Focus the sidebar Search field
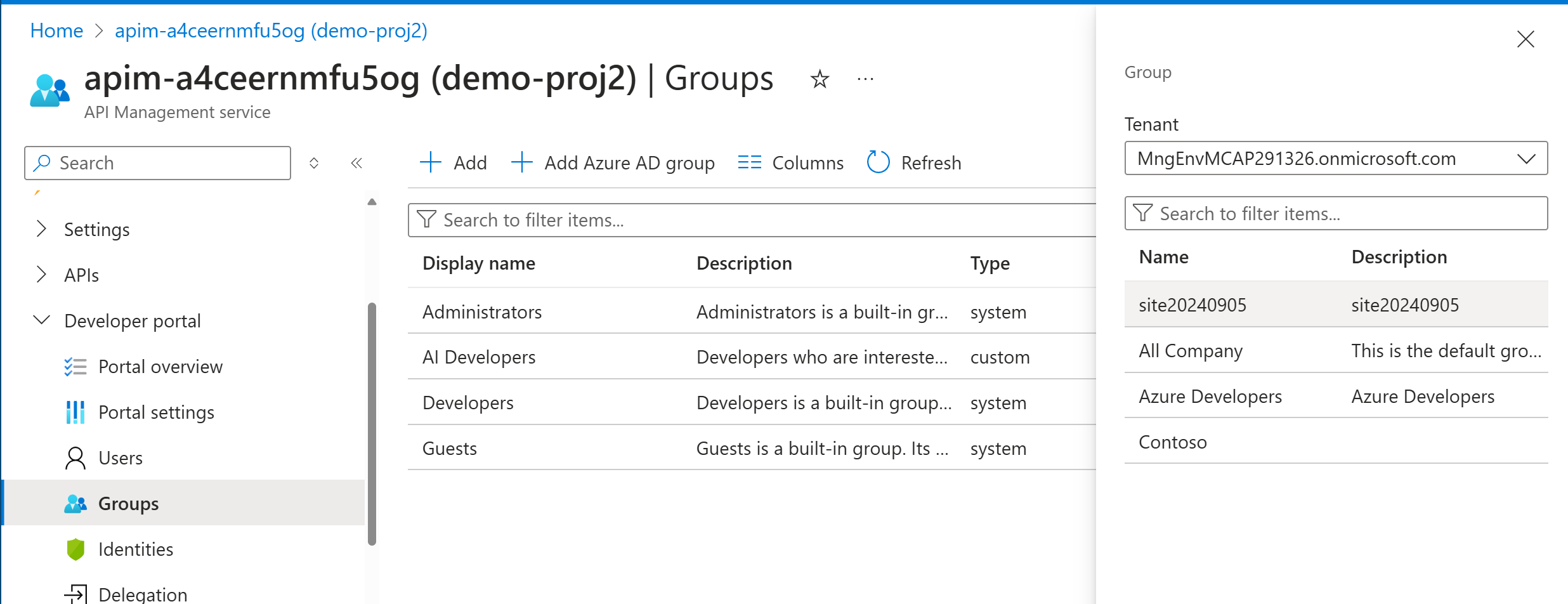This screenshot has width=1568, height=604. (x=157, y=163)
